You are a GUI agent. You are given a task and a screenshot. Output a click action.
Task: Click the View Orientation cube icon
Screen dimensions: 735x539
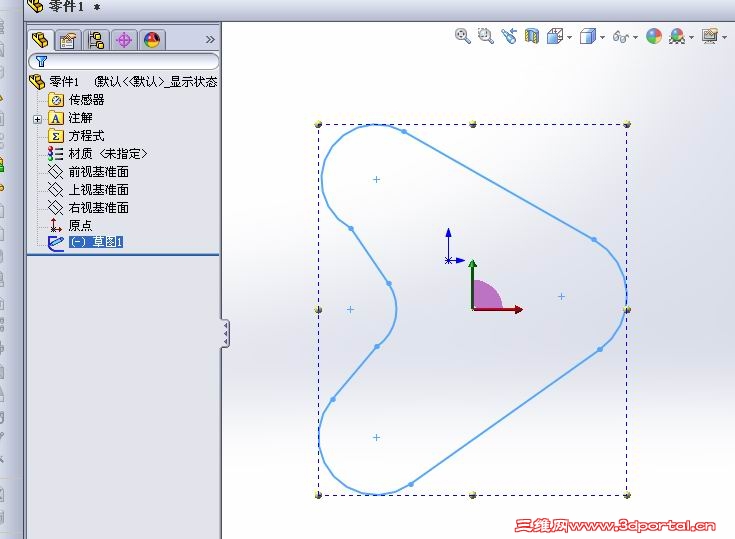point(555,36)
